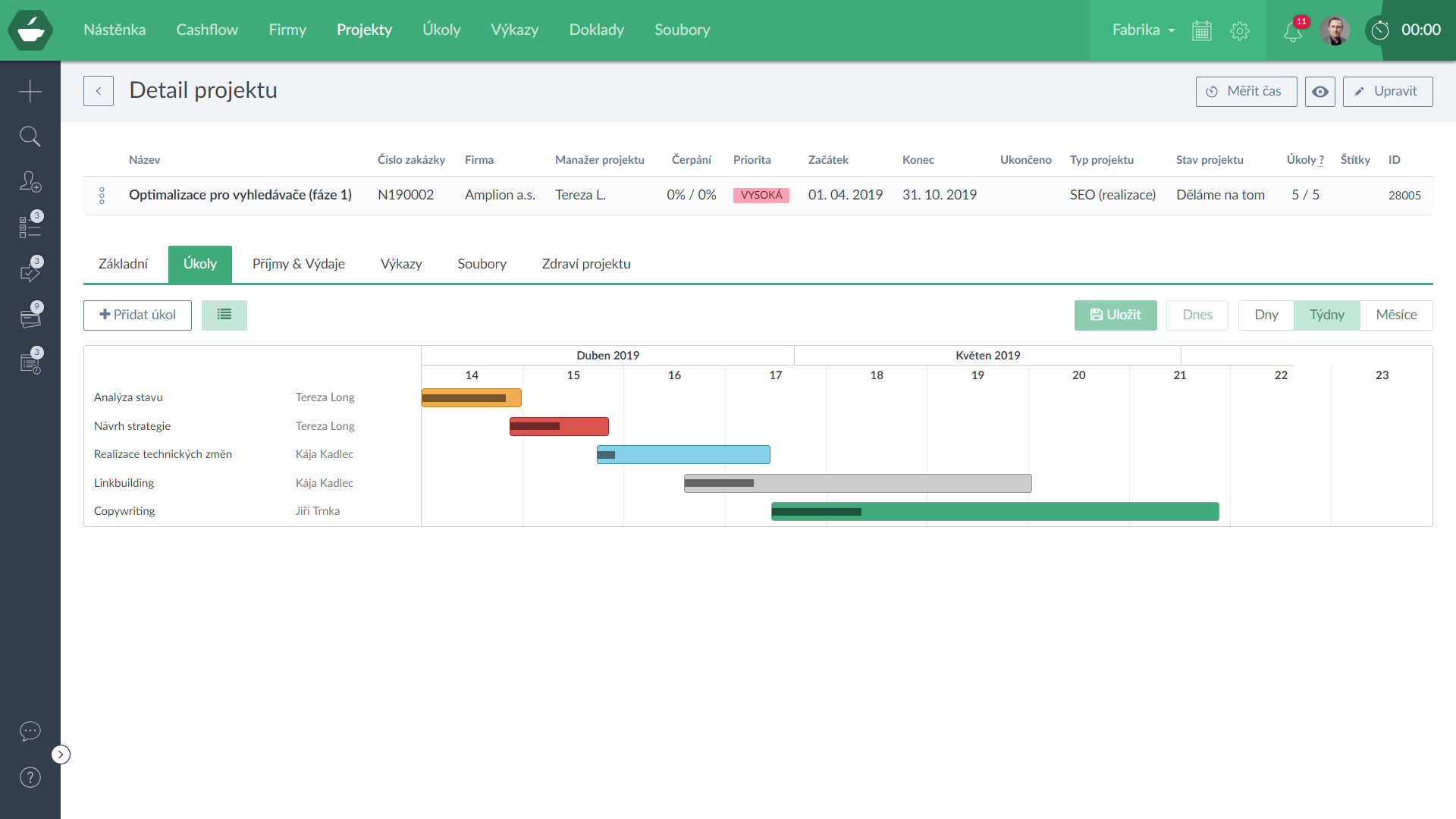This screenshot has height=819, width=1456.
Task: Open chat bubble icon in sidebar
Action: pyautogui.click(x=30, y=731)
